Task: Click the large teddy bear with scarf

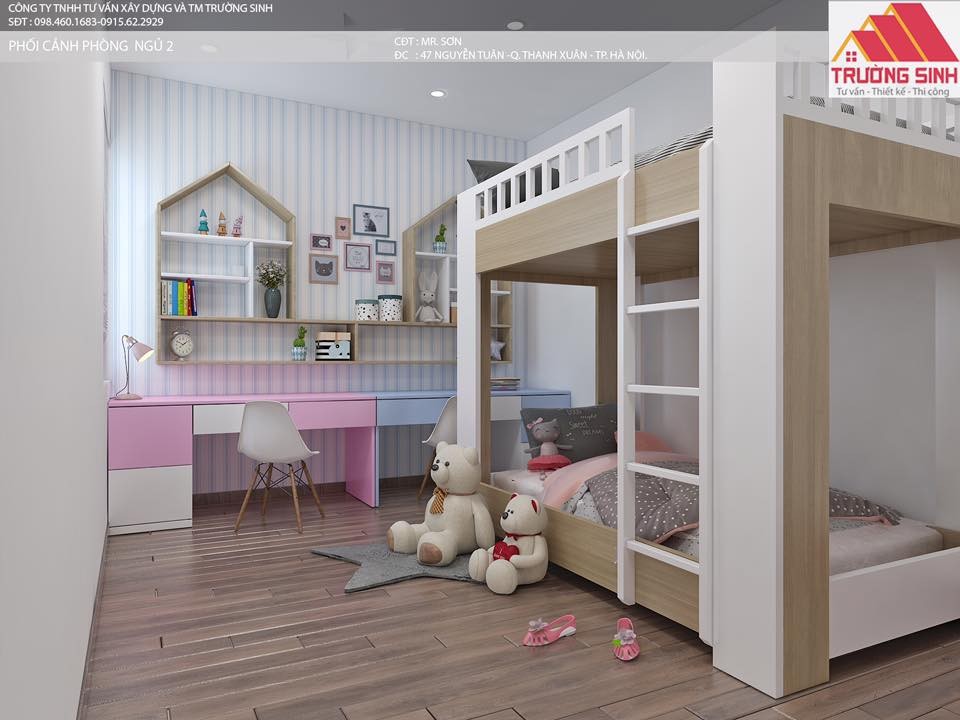Action: click(x=441, y=503)
